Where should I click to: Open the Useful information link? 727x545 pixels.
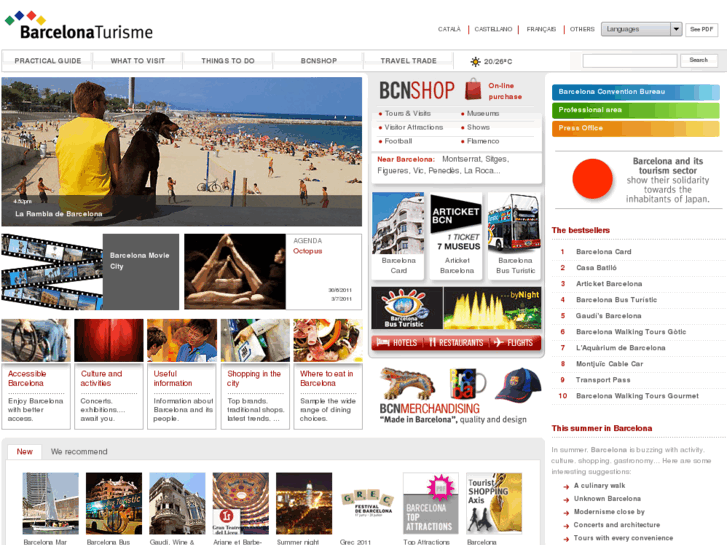point(172,378)
